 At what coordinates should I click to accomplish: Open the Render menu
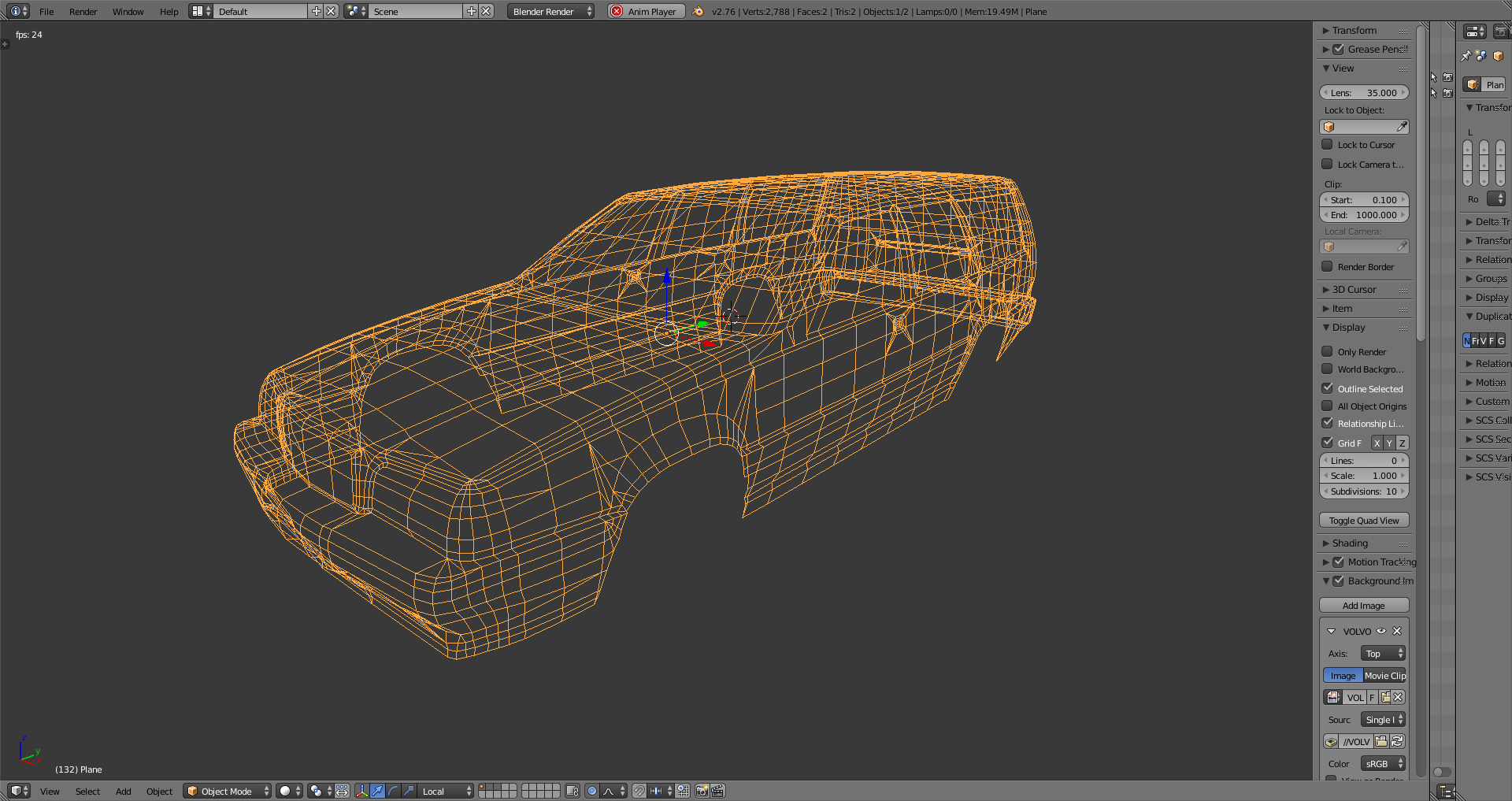click(x=83, y=12)
